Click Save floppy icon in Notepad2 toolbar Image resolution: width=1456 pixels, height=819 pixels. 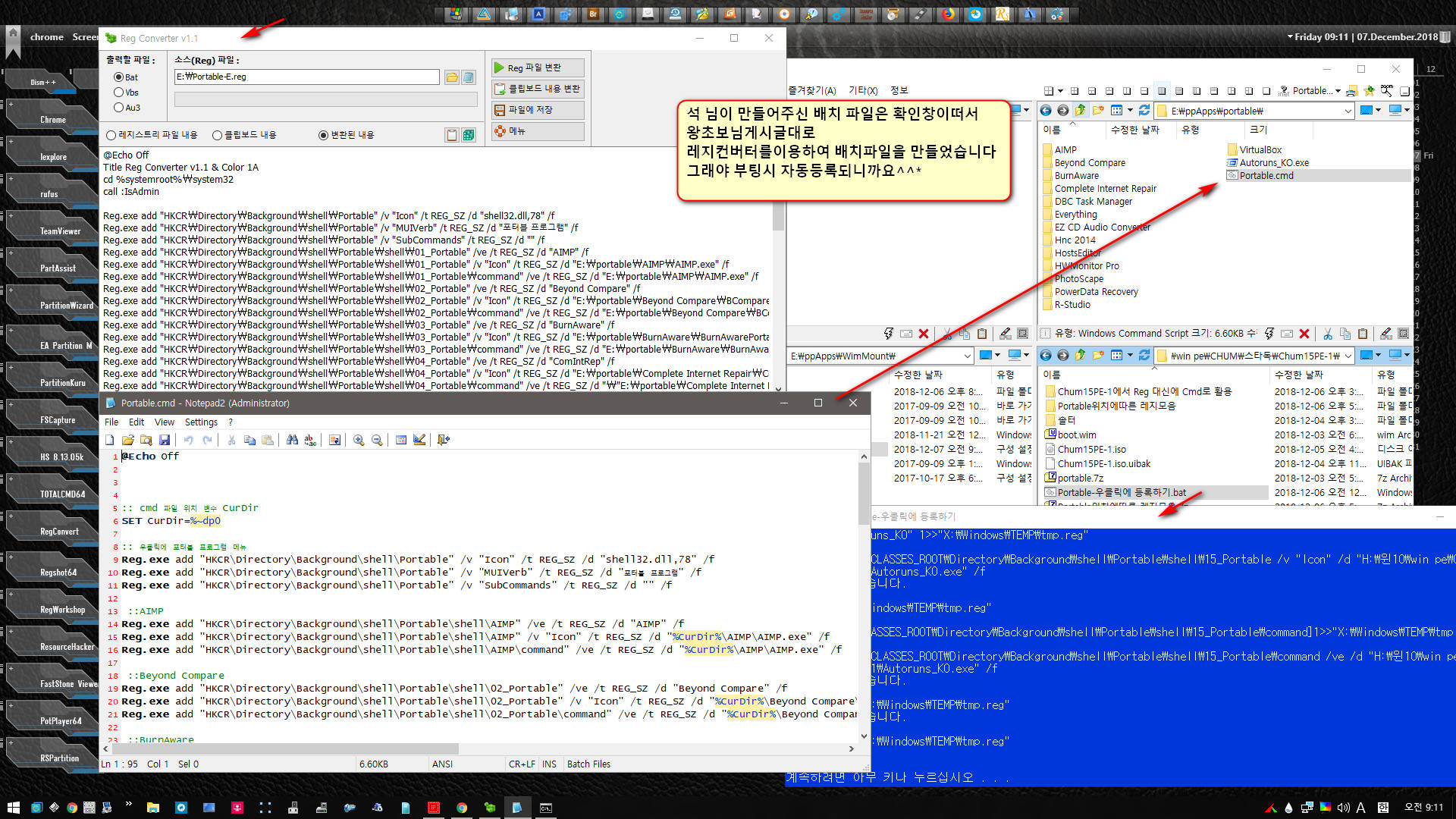tap(165, 440)
